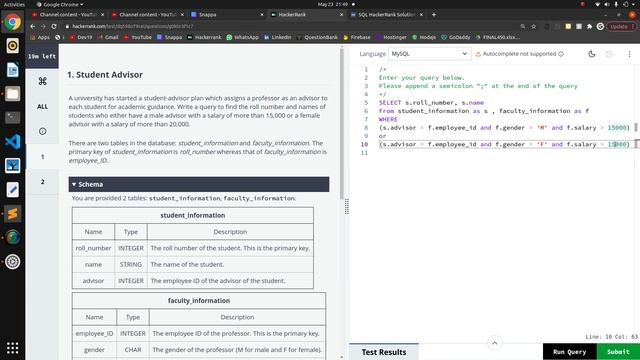640x360 pixels.
Task: Switch to the Snappa tab
Action: click(x=226, y=15)
